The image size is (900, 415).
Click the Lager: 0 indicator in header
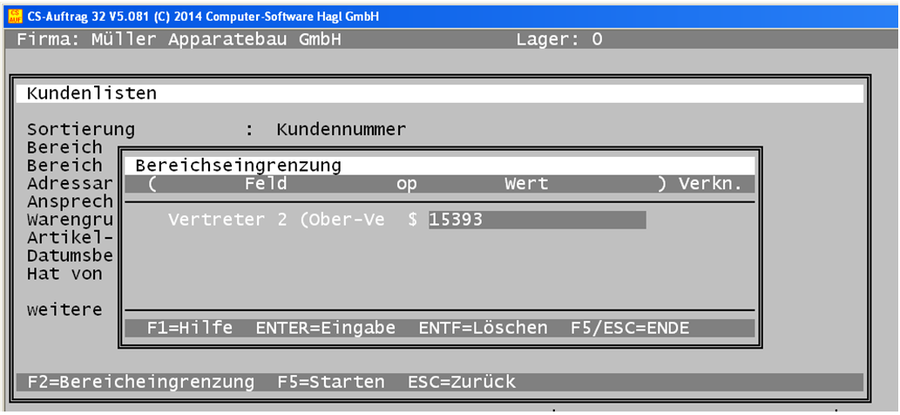coord(559,40)
